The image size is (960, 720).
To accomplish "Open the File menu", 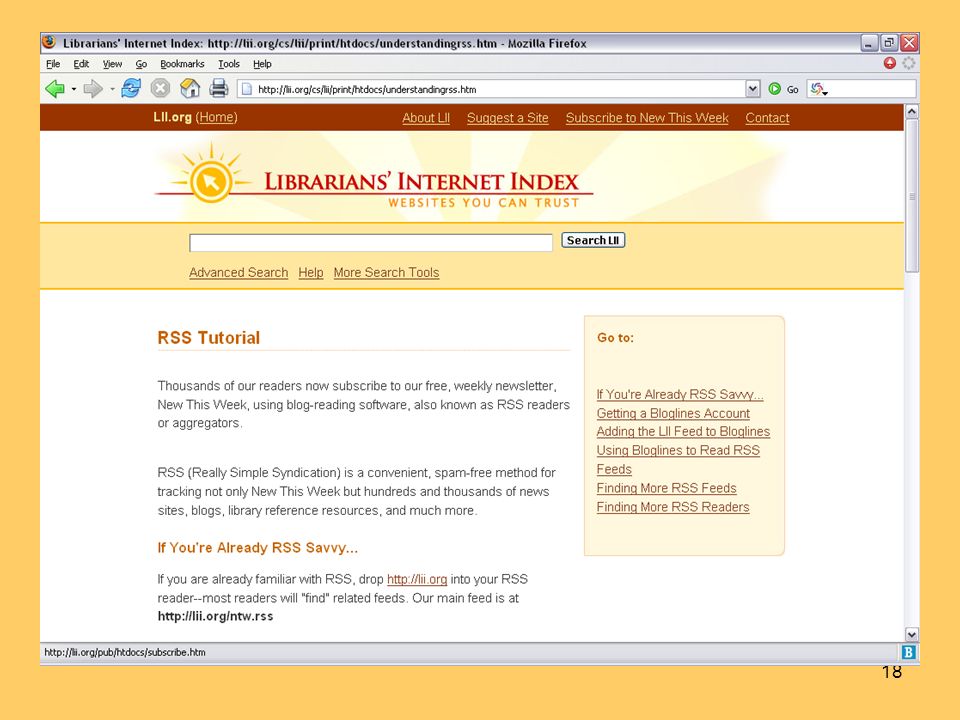I will tap(53, 64).
